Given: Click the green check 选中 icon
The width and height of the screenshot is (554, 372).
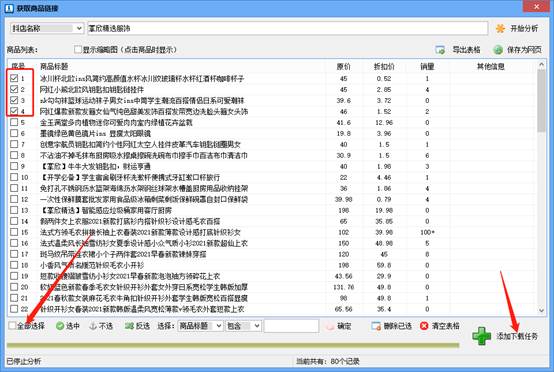Looking at the screenshot, I should [60, 326].
